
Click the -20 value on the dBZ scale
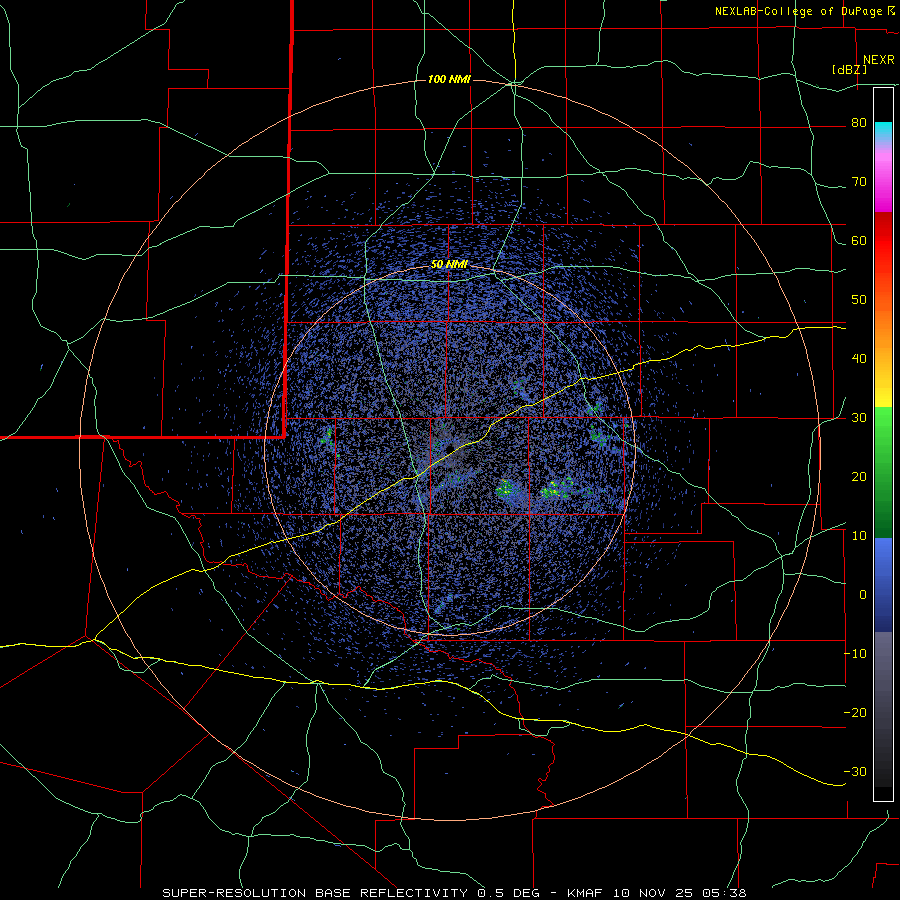pyautogui.click(x=855, y=712)
